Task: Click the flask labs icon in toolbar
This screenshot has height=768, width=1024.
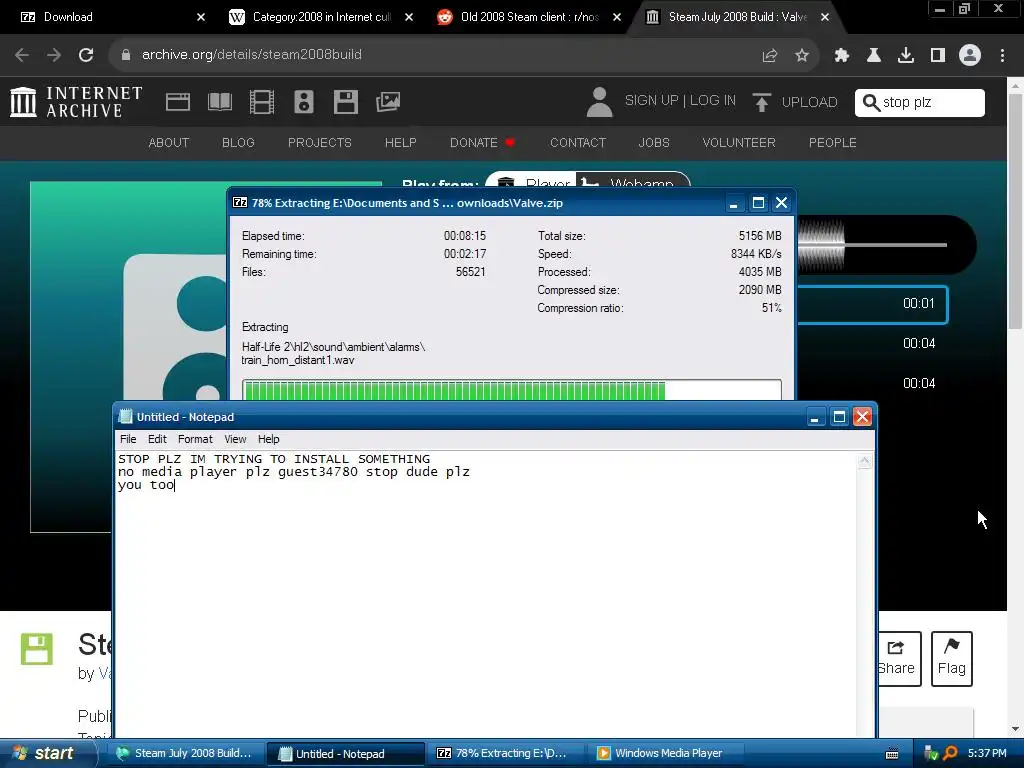Action: tap(874, 56)
